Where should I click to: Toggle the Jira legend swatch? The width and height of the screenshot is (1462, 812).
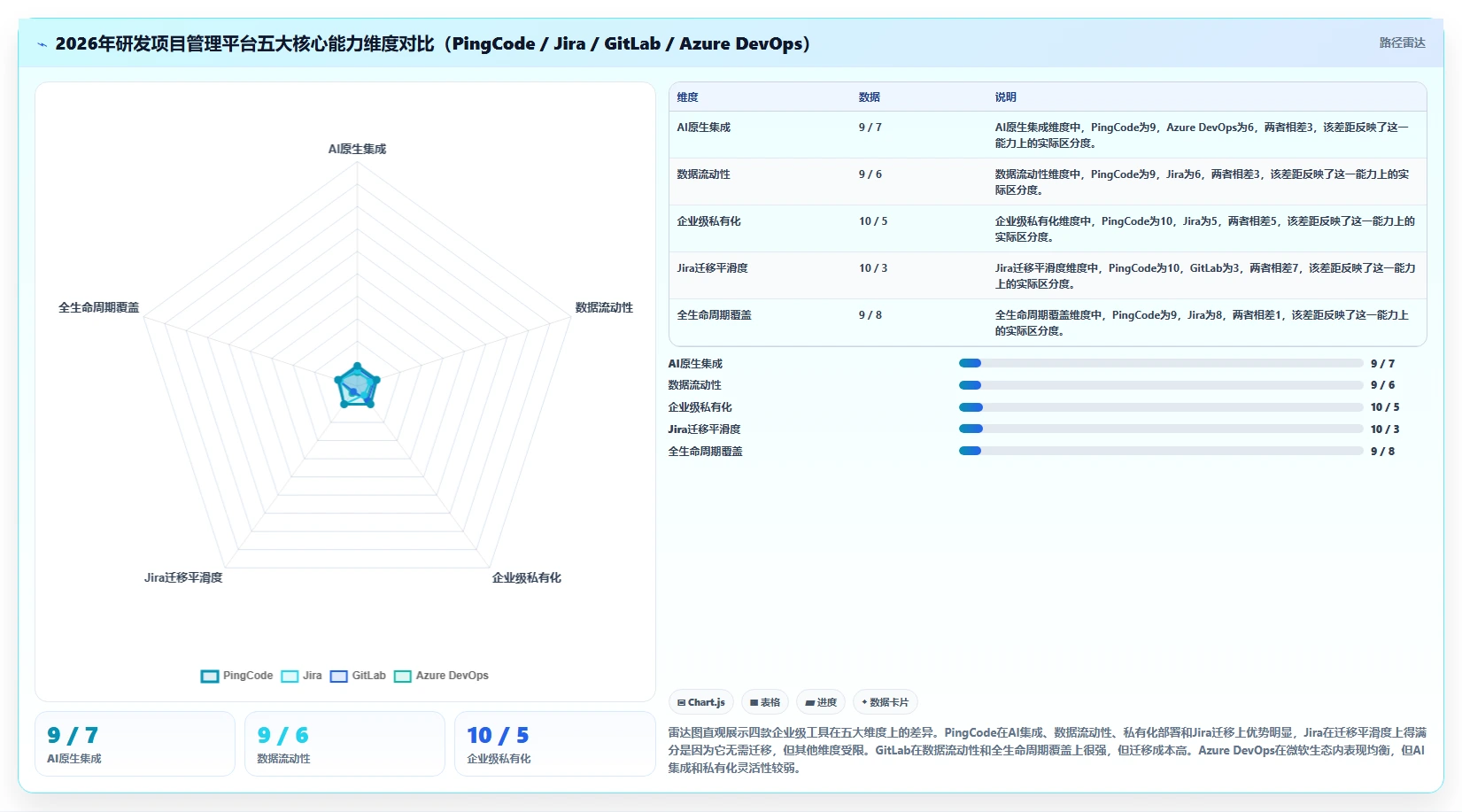click(x=290, y=676)
